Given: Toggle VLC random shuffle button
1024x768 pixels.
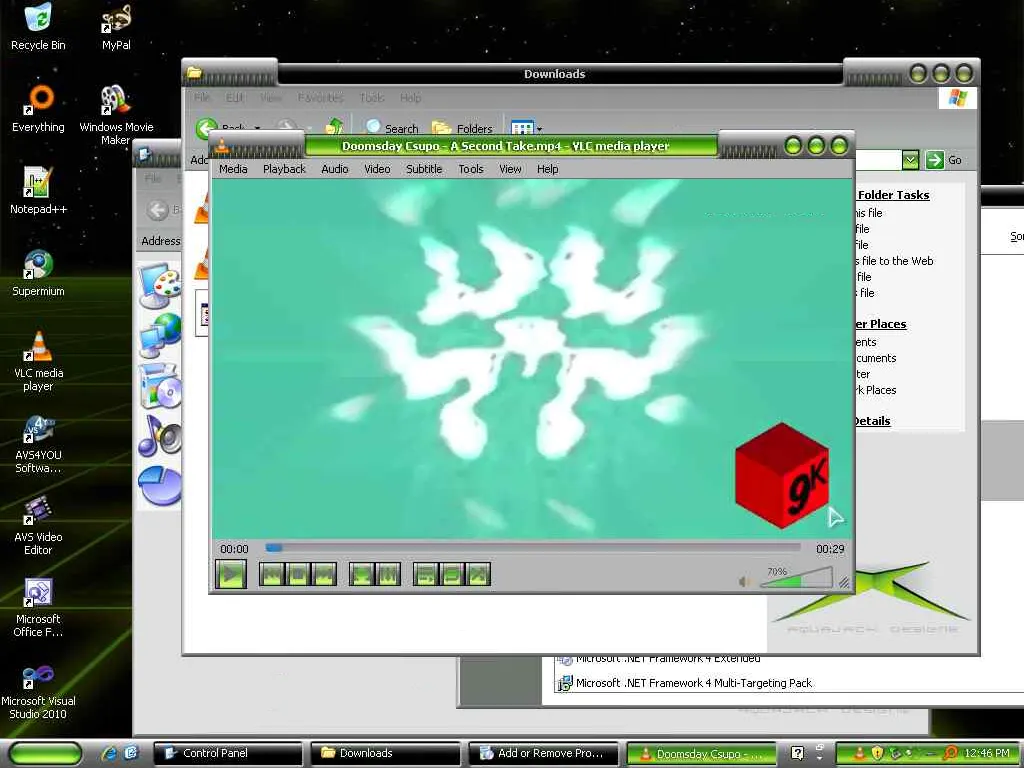Looking at the screenshot, I should pyautogui.click(x=478, y=575).
